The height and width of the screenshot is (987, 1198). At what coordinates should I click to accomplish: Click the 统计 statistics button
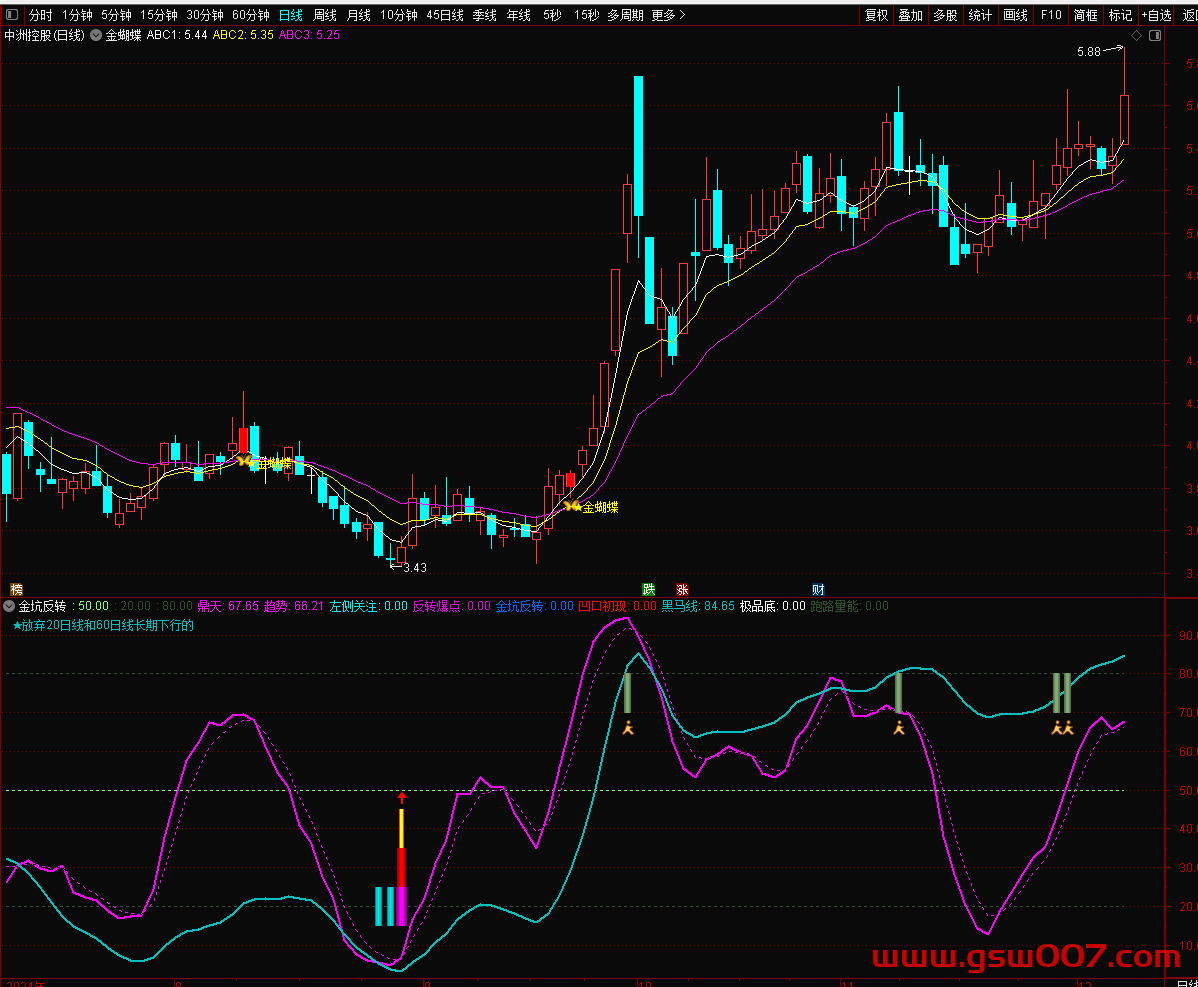[x=980, y=15]
